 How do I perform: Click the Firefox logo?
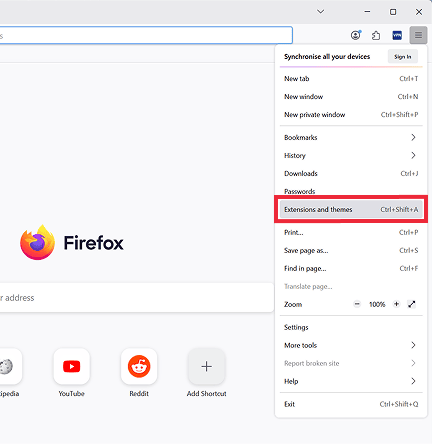37,242
